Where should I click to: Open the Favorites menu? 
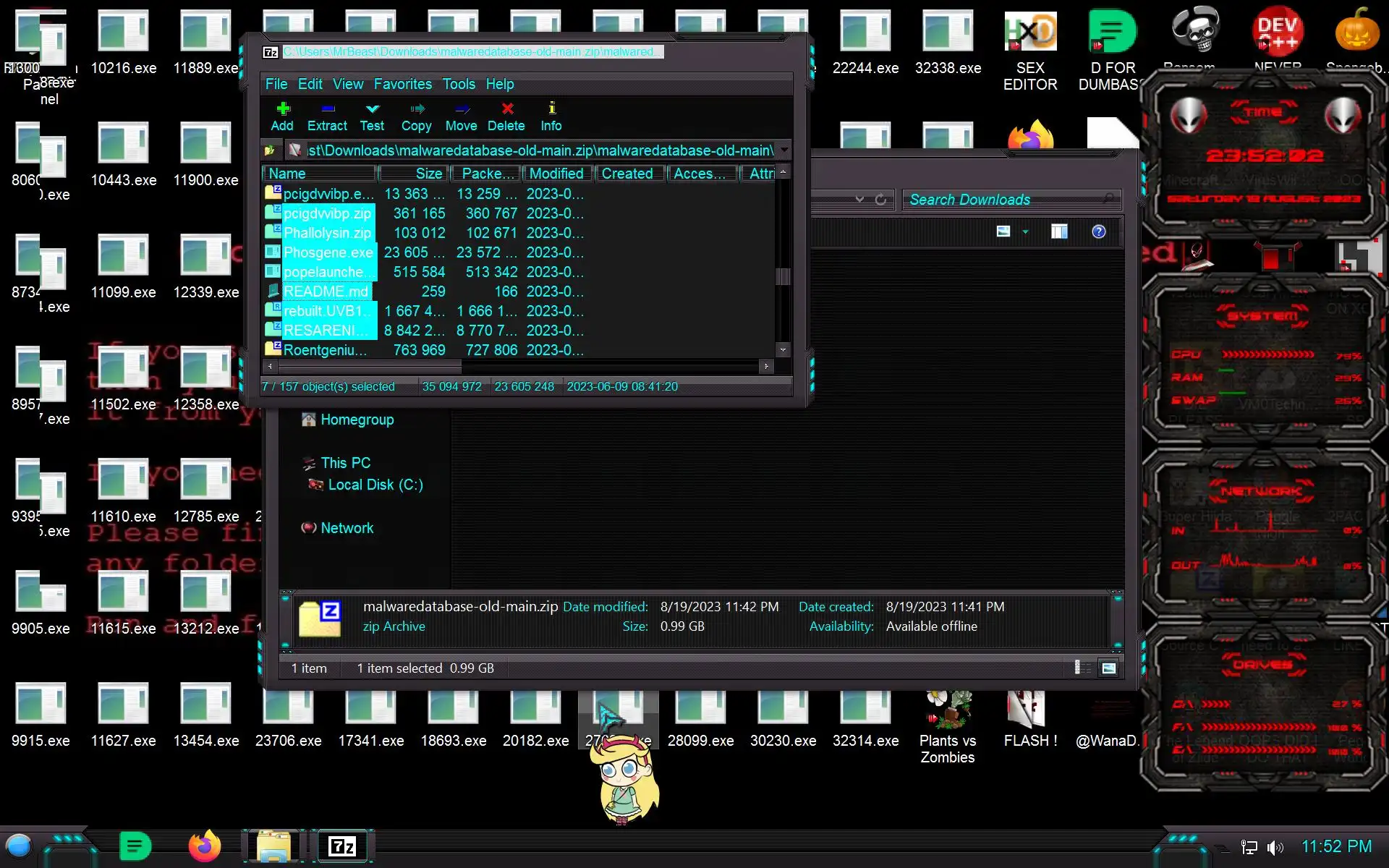click(x=402, y=84)
